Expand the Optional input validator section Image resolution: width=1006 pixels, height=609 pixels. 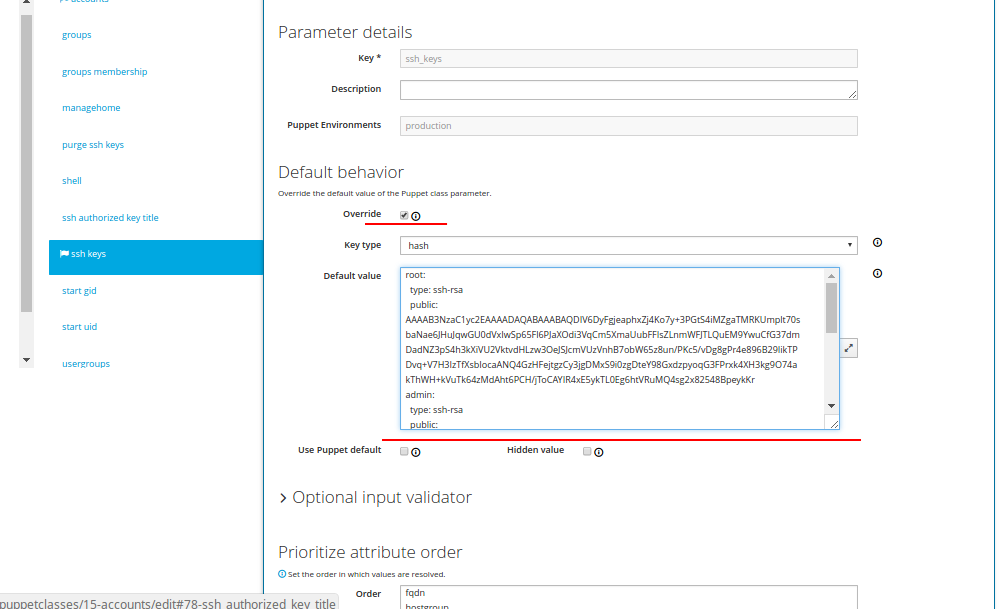tap(375, 497)
